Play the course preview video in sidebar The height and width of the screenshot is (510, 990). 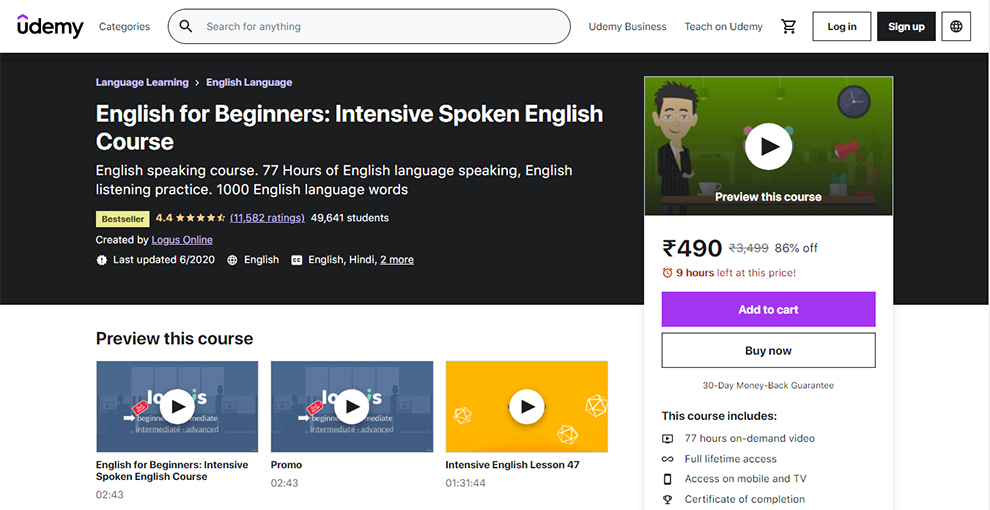(x=768, y=146)
